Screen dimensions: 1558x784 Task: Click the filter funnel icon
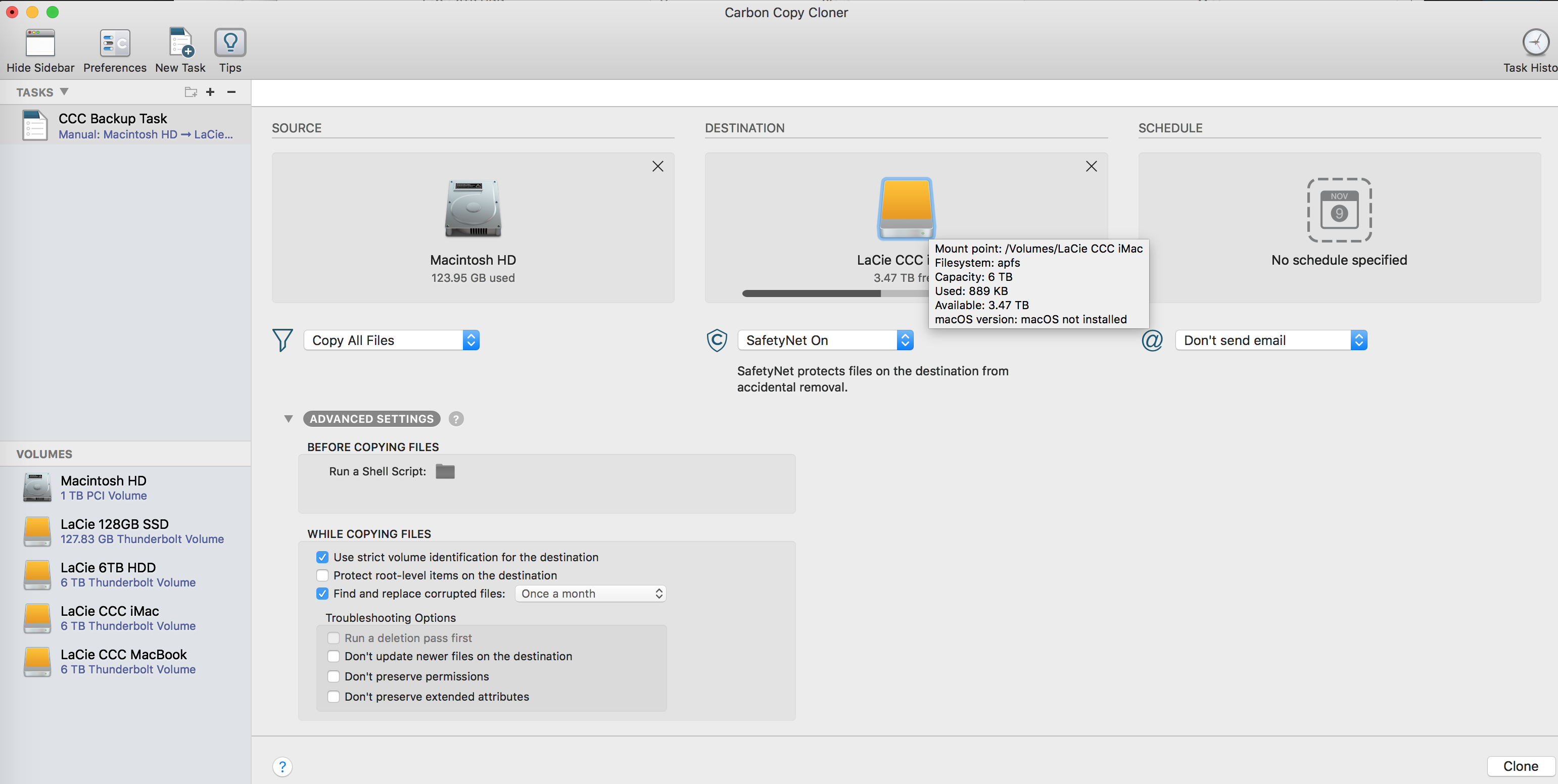point(282,340)
